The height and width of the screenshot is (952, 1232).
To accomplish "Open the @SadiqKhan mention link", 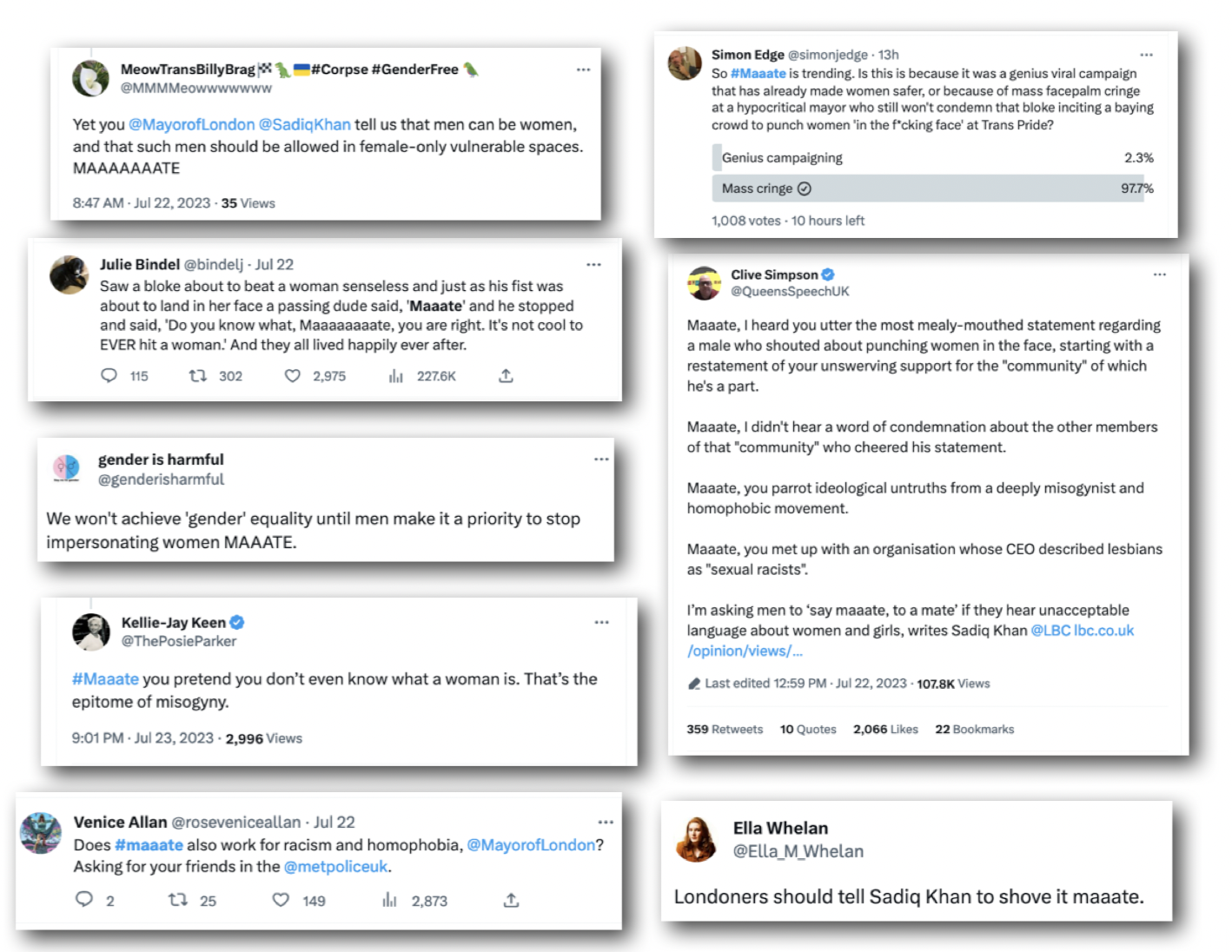I will pyautogui.click(x=305, y=125).
